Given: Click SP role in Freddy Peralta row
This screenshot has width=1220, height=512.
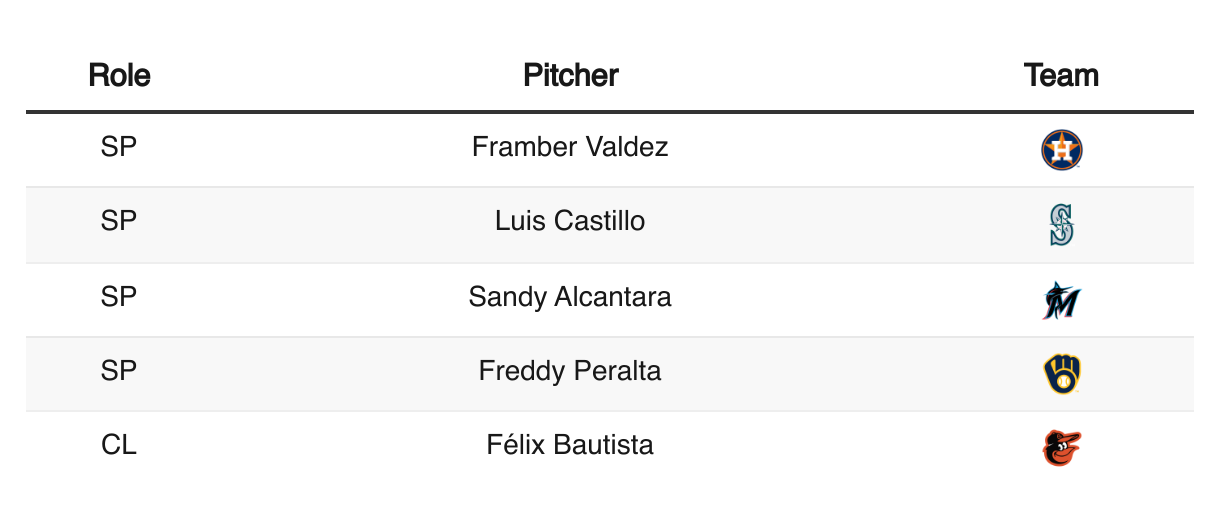Looking at the screenshot, I should tap(119, 371).
